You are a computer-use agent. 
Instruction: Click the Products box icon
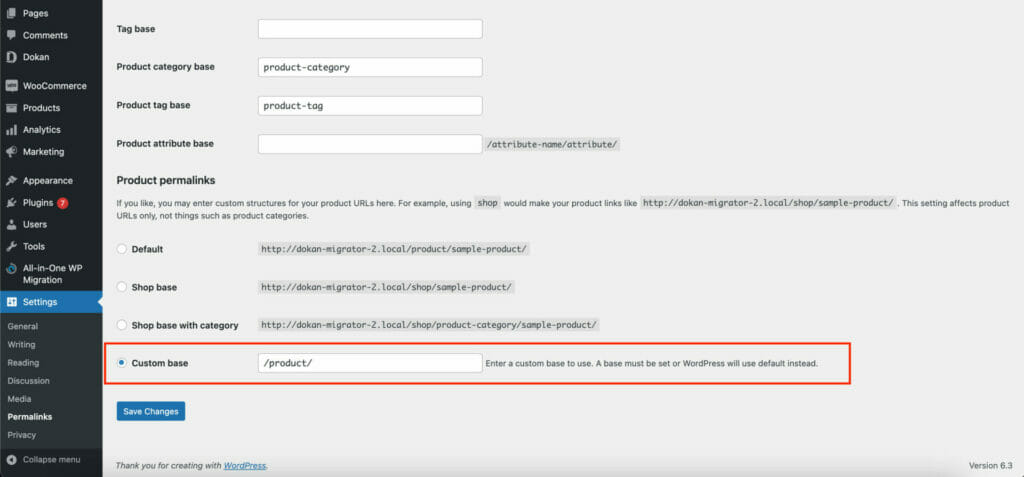[11, 108]
